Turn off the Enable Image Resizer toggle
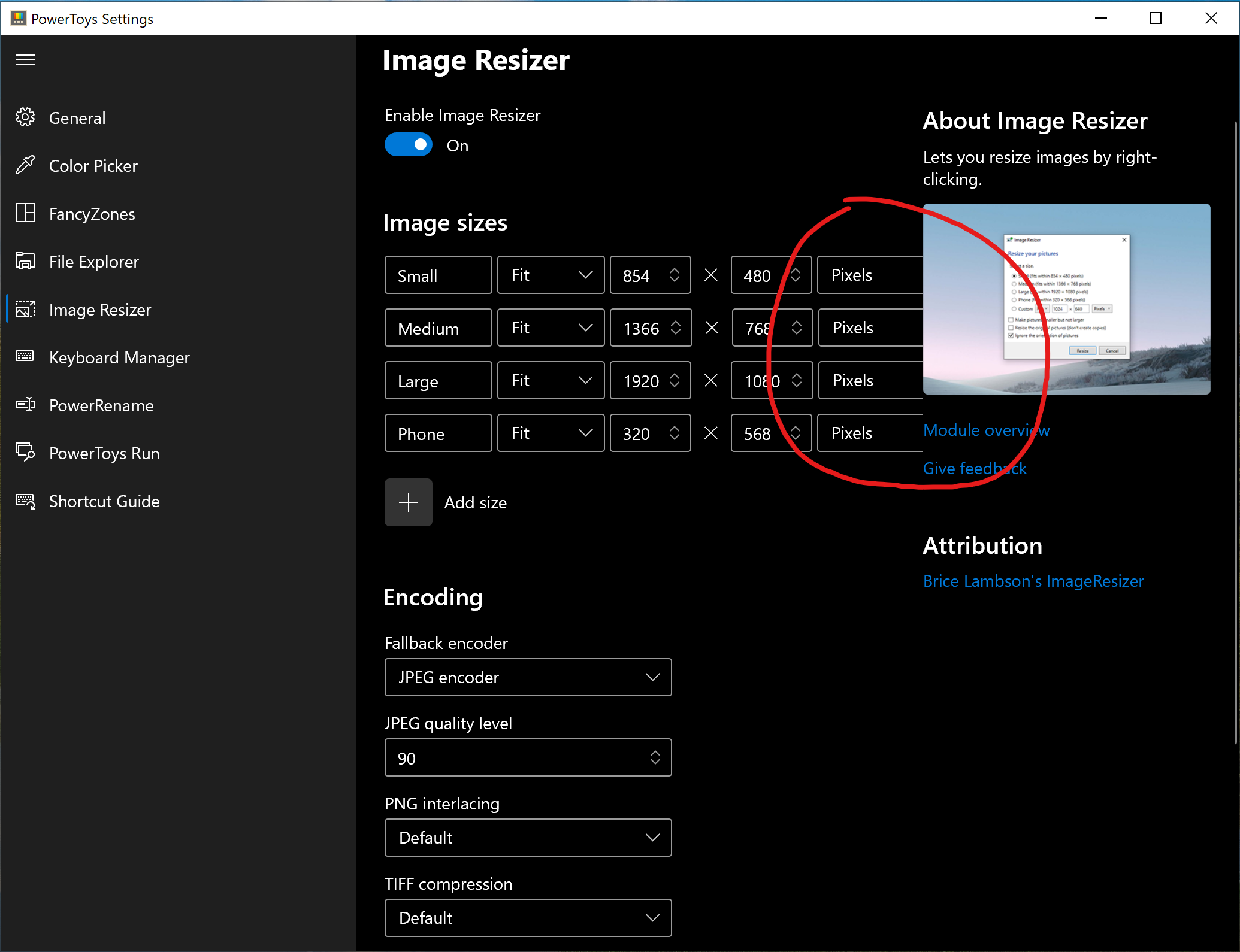Screen dimensions: 1240x952 tap(409, 144)
